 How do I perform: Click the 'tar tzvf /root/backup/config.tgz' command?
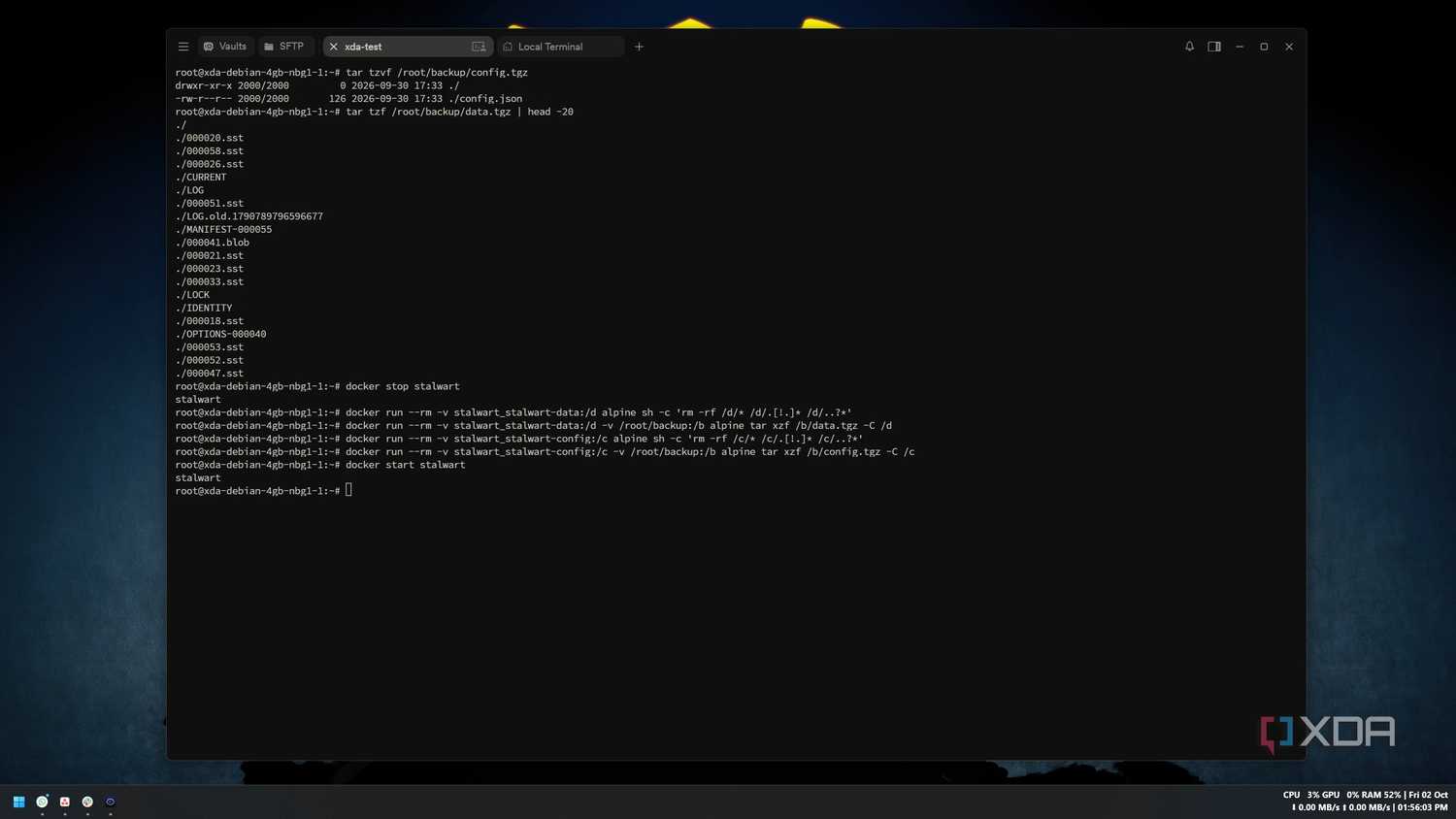(437, 73)
